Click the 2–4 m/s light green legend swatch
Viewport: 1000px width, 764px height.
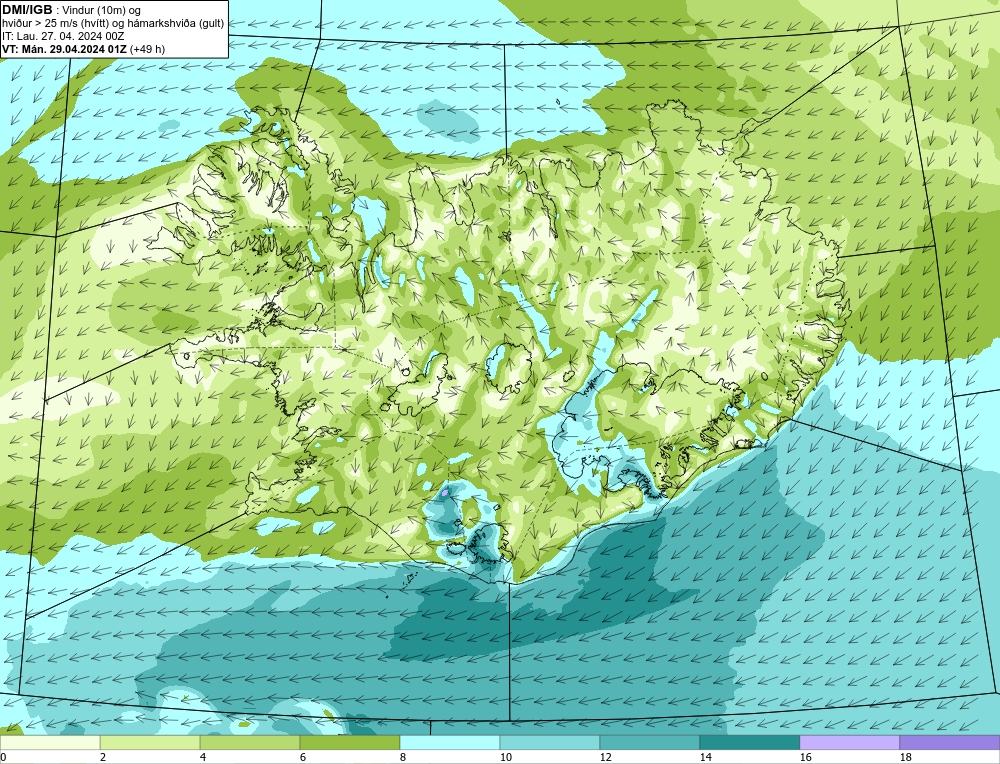coord(150,743)
